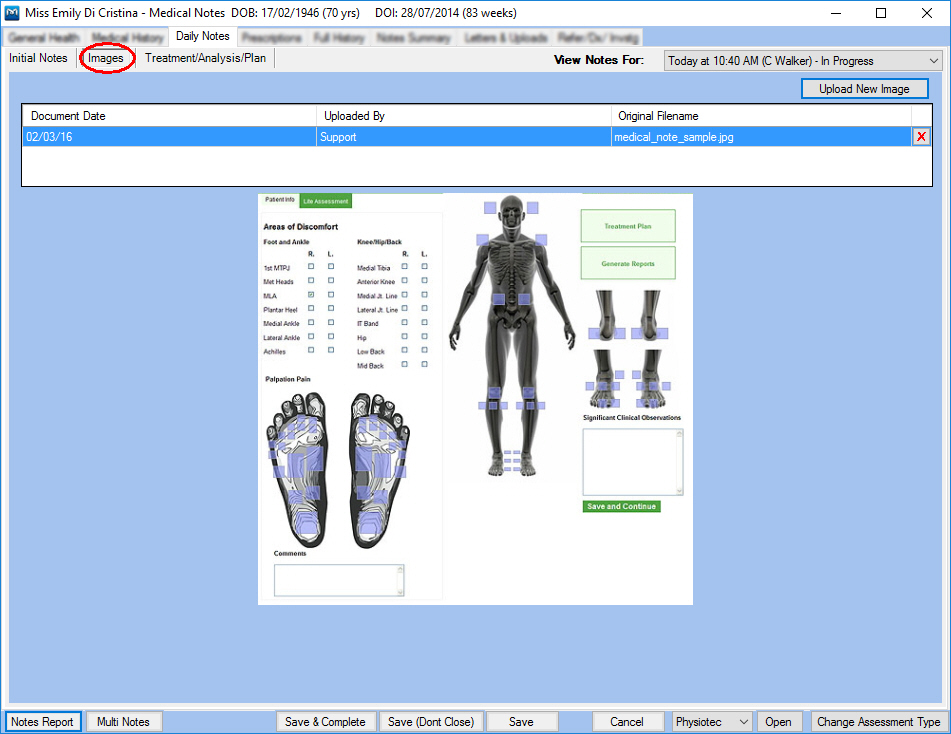Select the Treatment/Analysis/Plan tab

205,58
